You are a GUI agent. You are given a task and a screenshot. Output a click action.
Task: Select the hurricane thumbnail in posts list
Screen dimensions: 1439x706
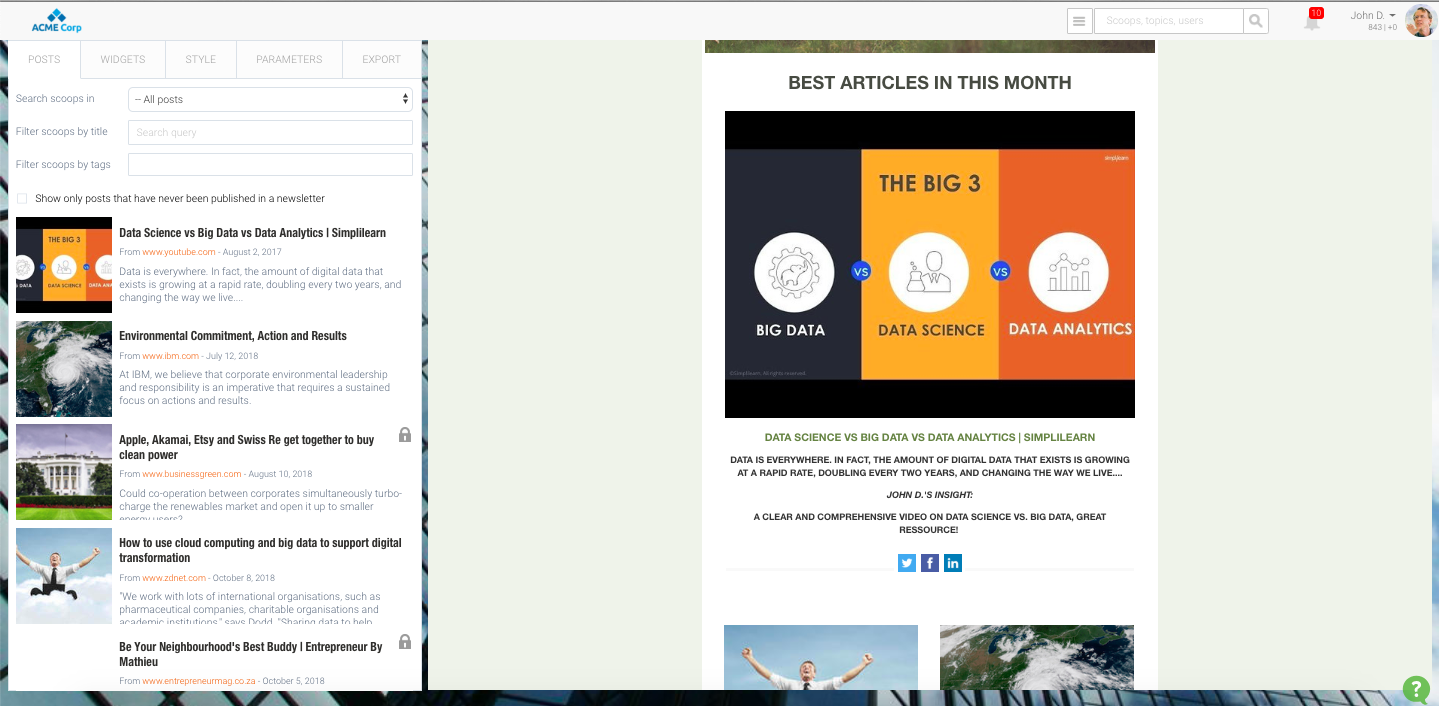(x=64, y=369)
